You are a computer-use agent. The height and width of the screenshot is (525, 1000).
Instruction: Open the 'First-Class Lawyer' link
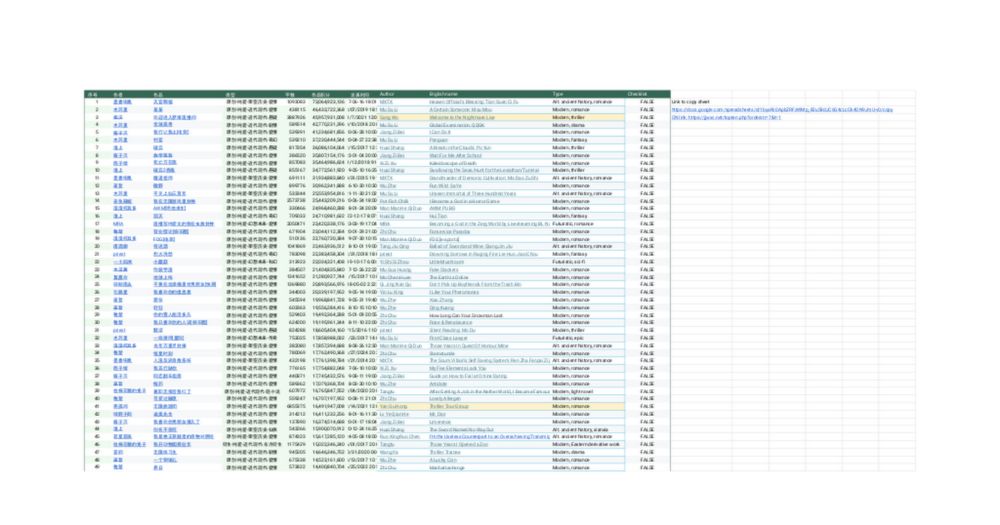449,338
